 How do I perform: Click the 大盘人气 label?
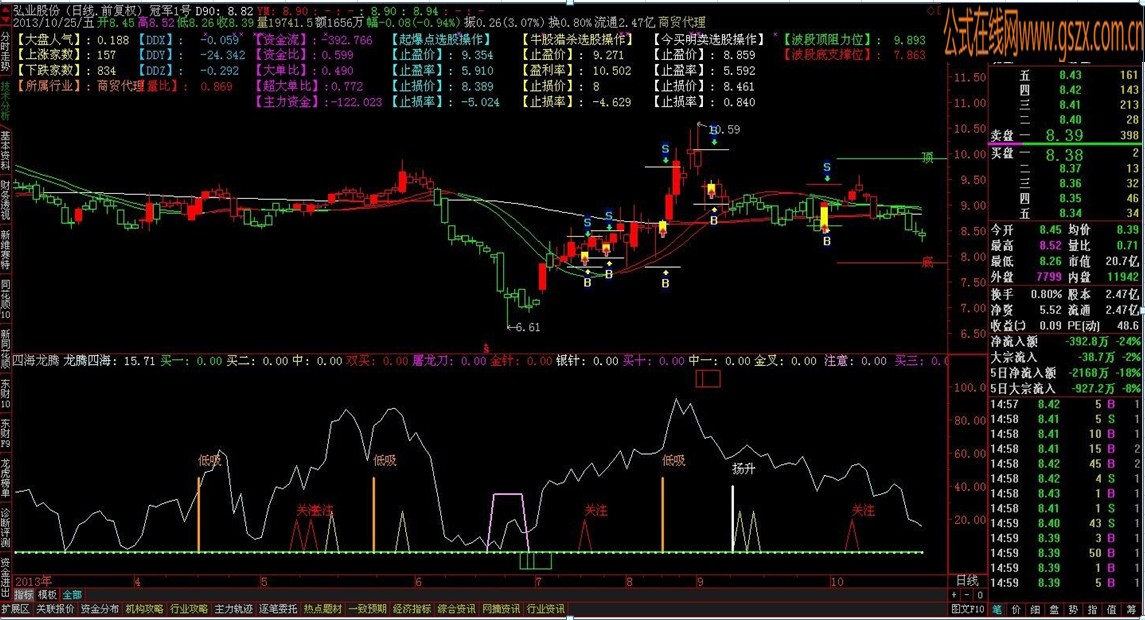[x=48, y=40]
